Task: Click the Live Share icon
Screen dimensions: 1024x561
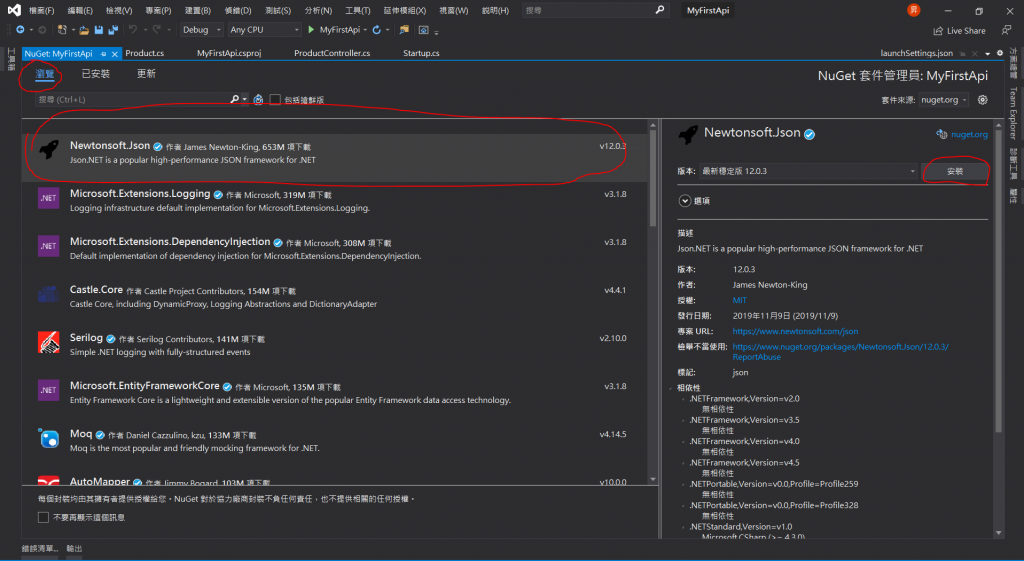Action: coord(938,31)
